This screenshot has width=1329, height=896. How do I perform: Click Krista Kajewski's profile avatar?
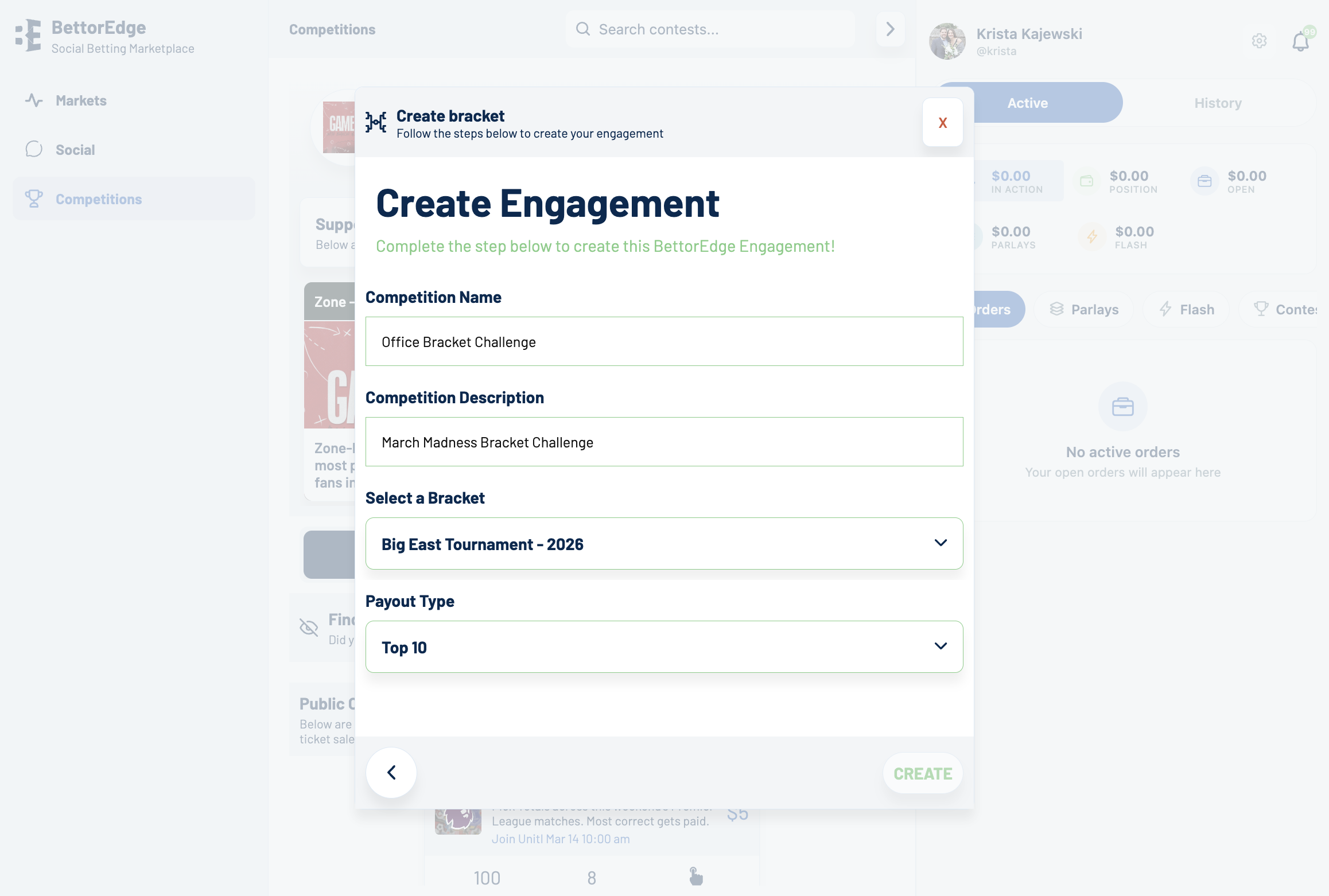pyautogui.click(x=947, y=41)
